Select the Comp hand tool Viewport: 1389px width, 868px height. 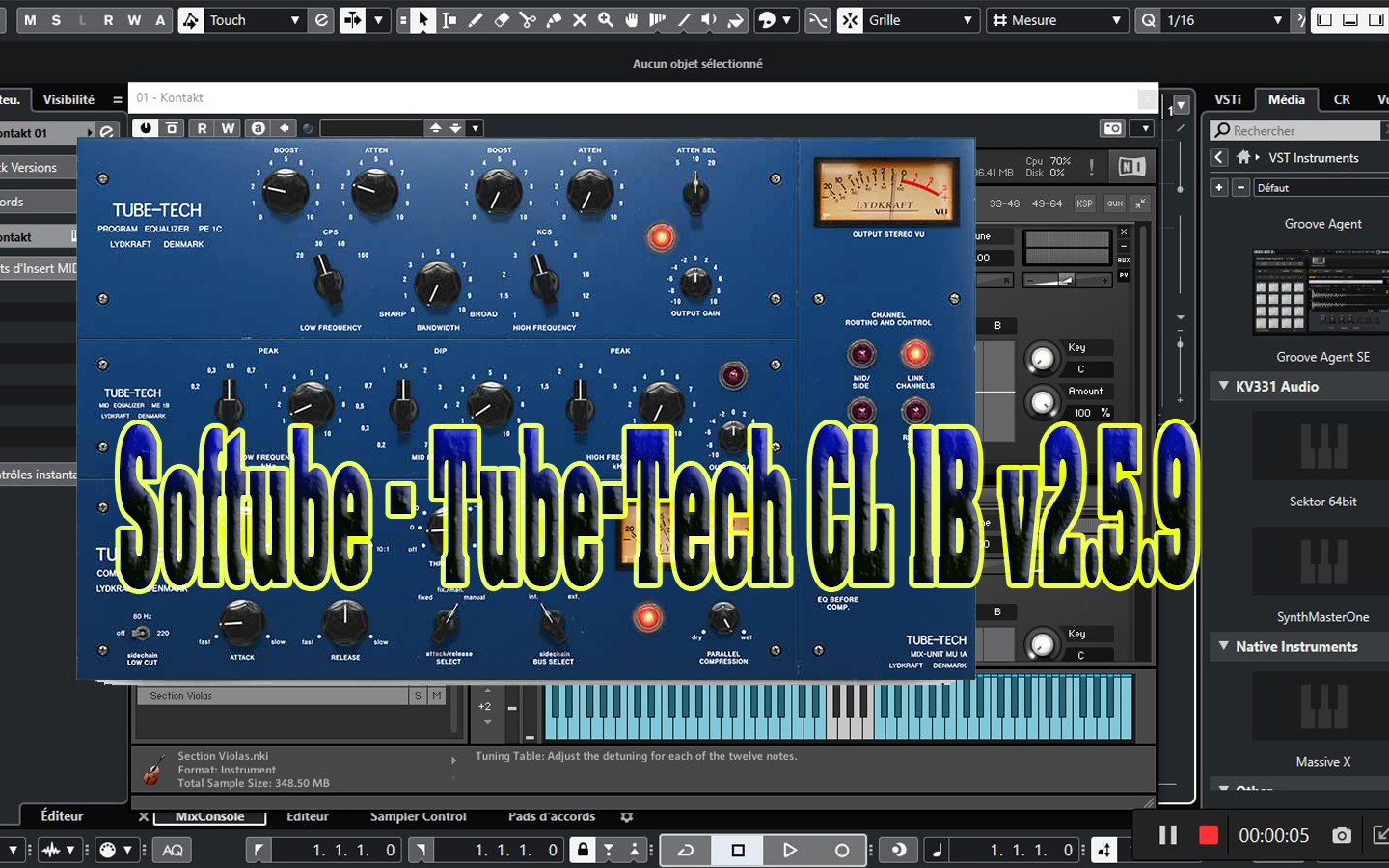click(x=632, y=20)
